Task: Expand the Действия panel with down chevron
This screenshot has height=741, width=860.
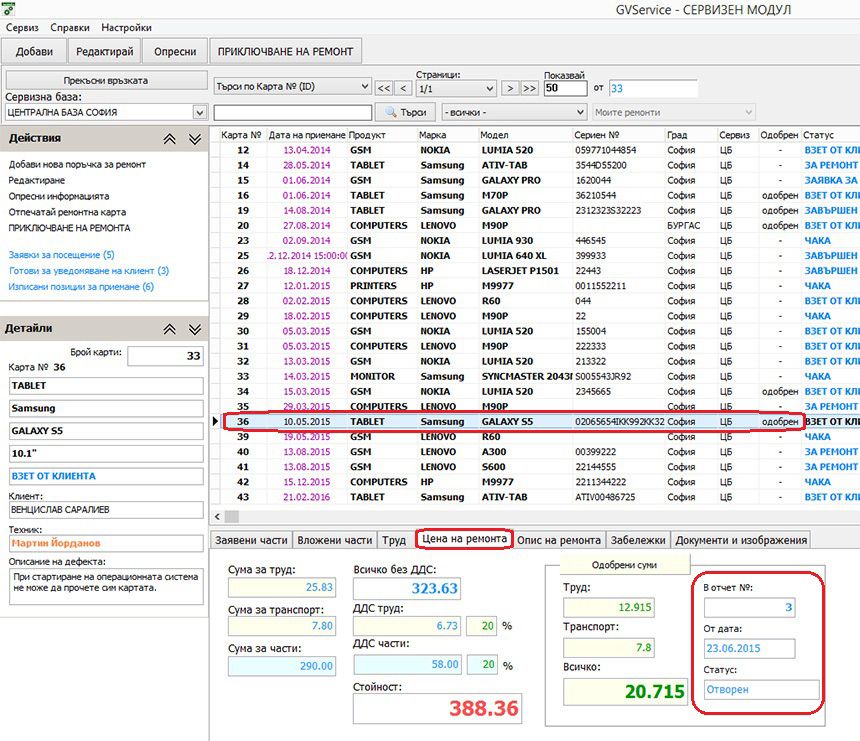Action: click(195, 139)
